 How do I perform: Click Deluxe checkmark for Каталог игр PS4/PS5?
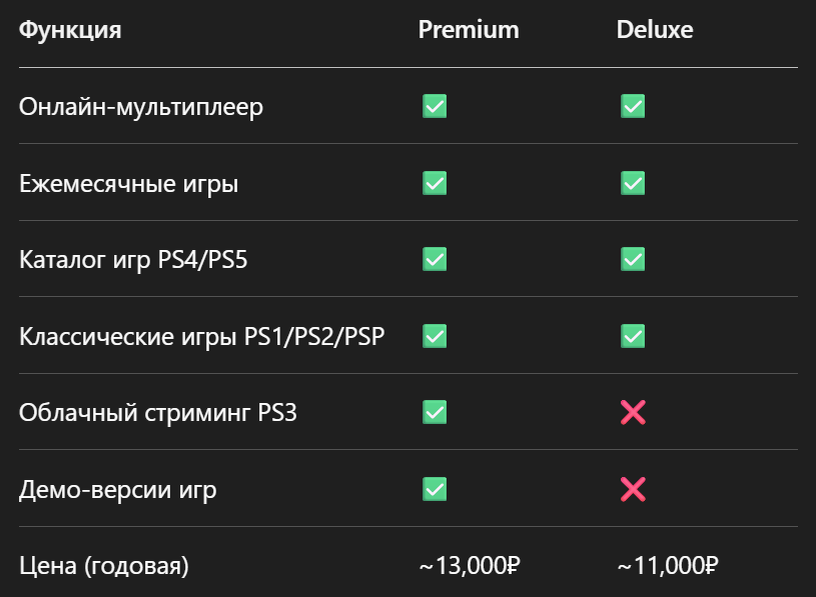(x=633, y=259)
